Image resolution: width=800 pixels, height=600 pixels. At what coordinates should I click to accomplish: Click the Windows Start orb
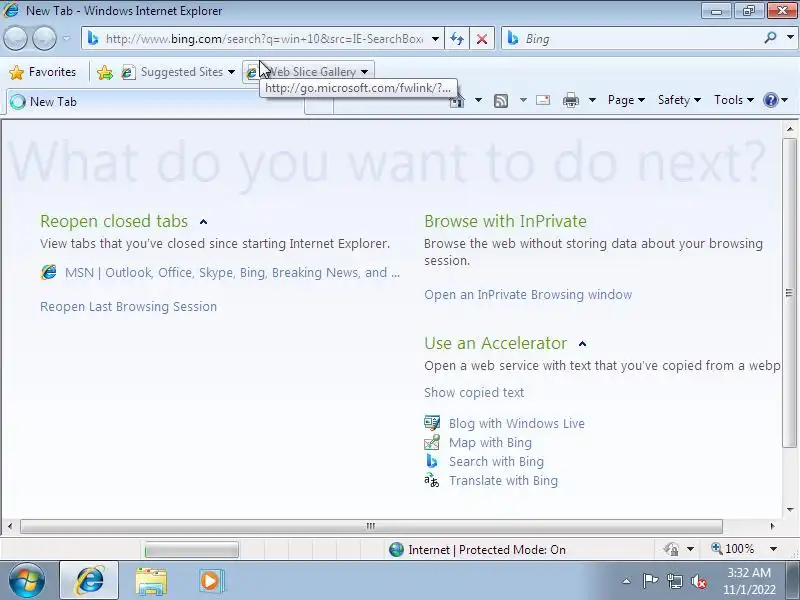[27, 581]
